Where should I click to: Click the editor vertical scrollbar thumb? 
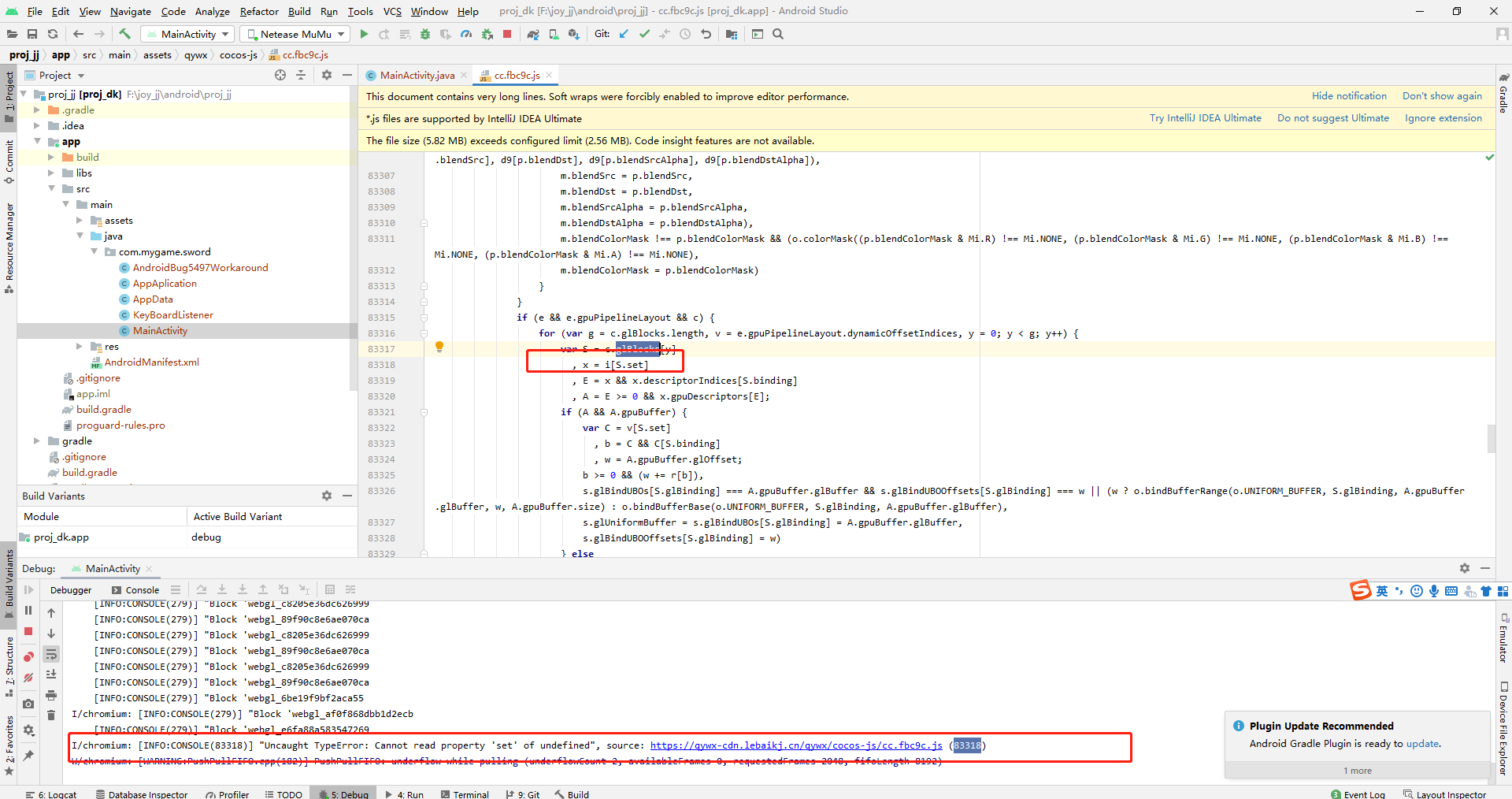[x=1490, y=439]
